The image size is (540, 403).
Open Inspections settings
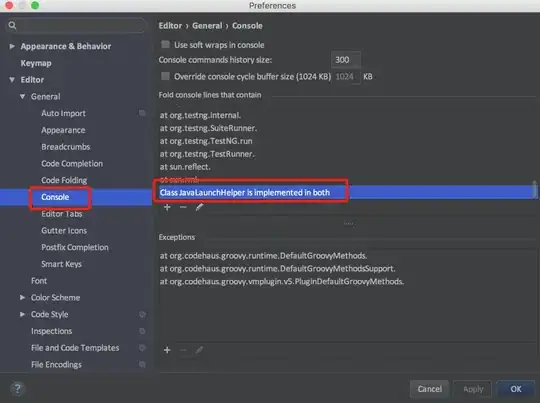pos(52,331)
